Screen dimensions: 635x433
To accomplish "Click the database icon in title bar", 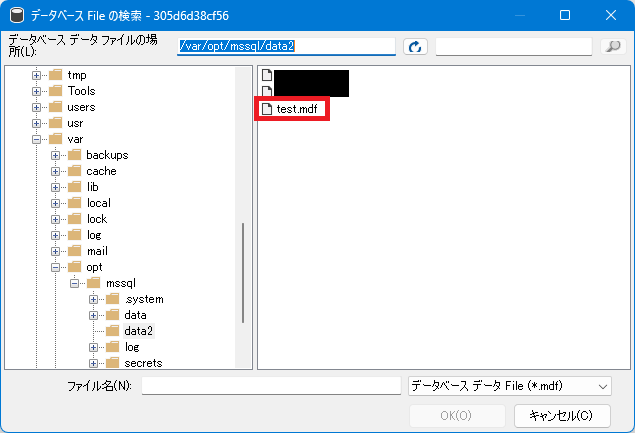I will 17,15.
